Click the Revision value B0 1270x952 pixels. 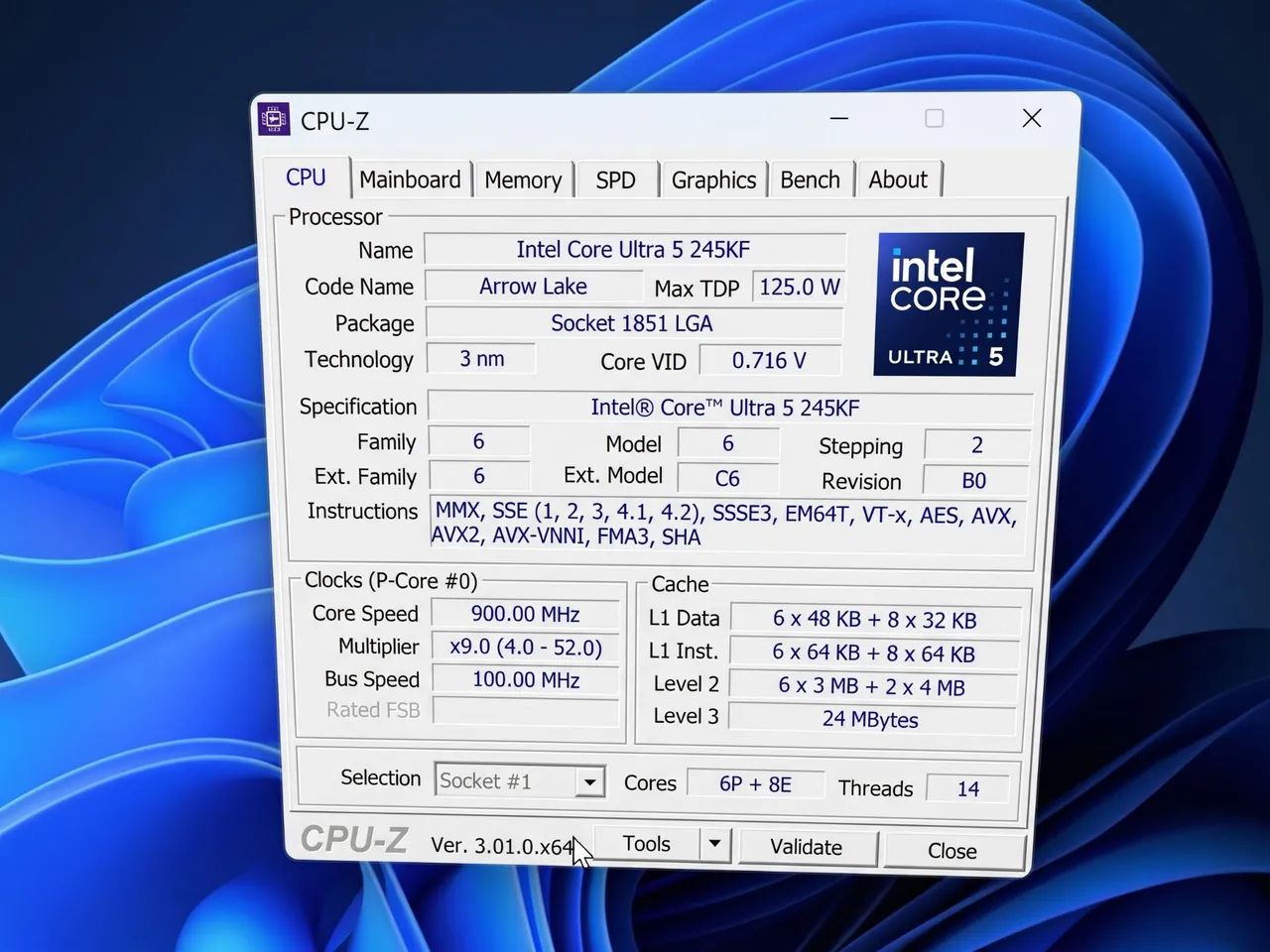[974, 481]
